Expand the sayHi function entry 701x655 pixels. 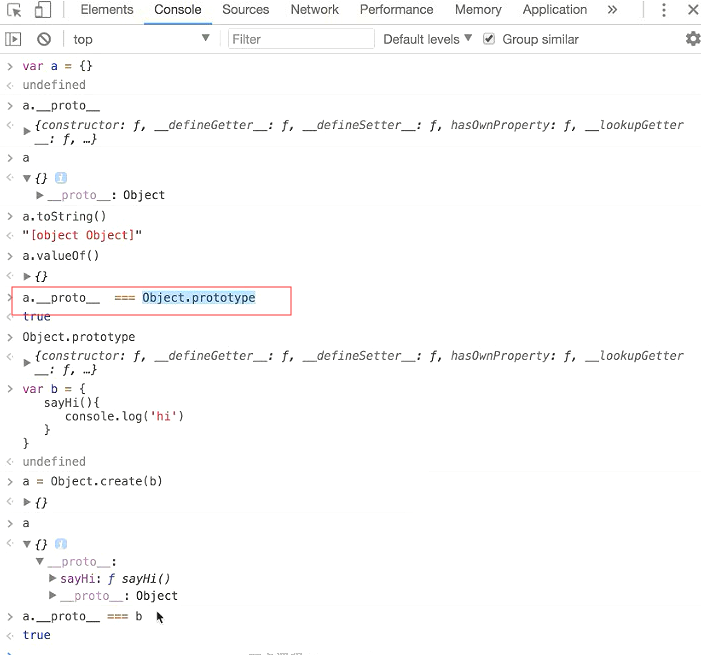(x=52, y=578)
